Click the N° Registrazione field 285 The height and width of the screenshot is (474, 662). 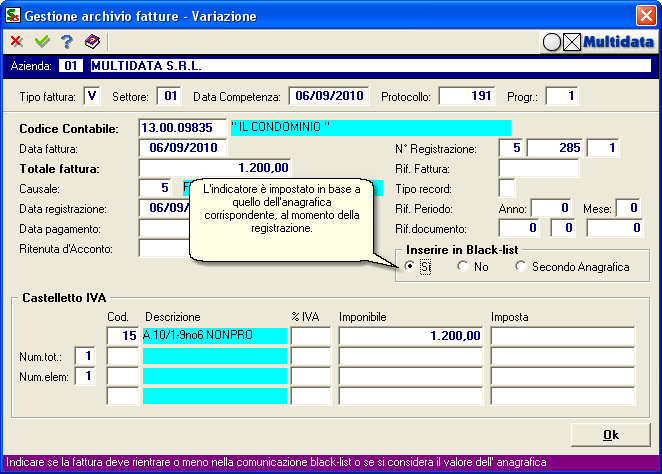(x=555, y=148)
